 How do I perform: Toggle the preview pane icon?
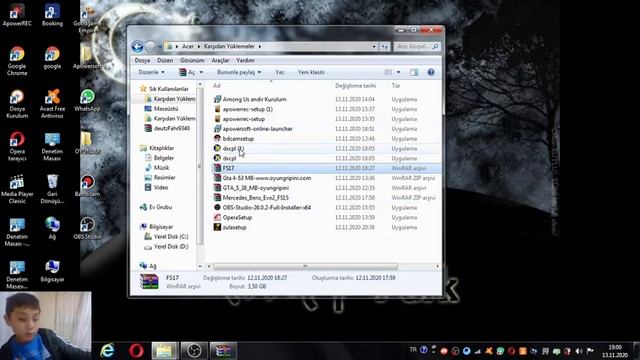pos(414,72)
